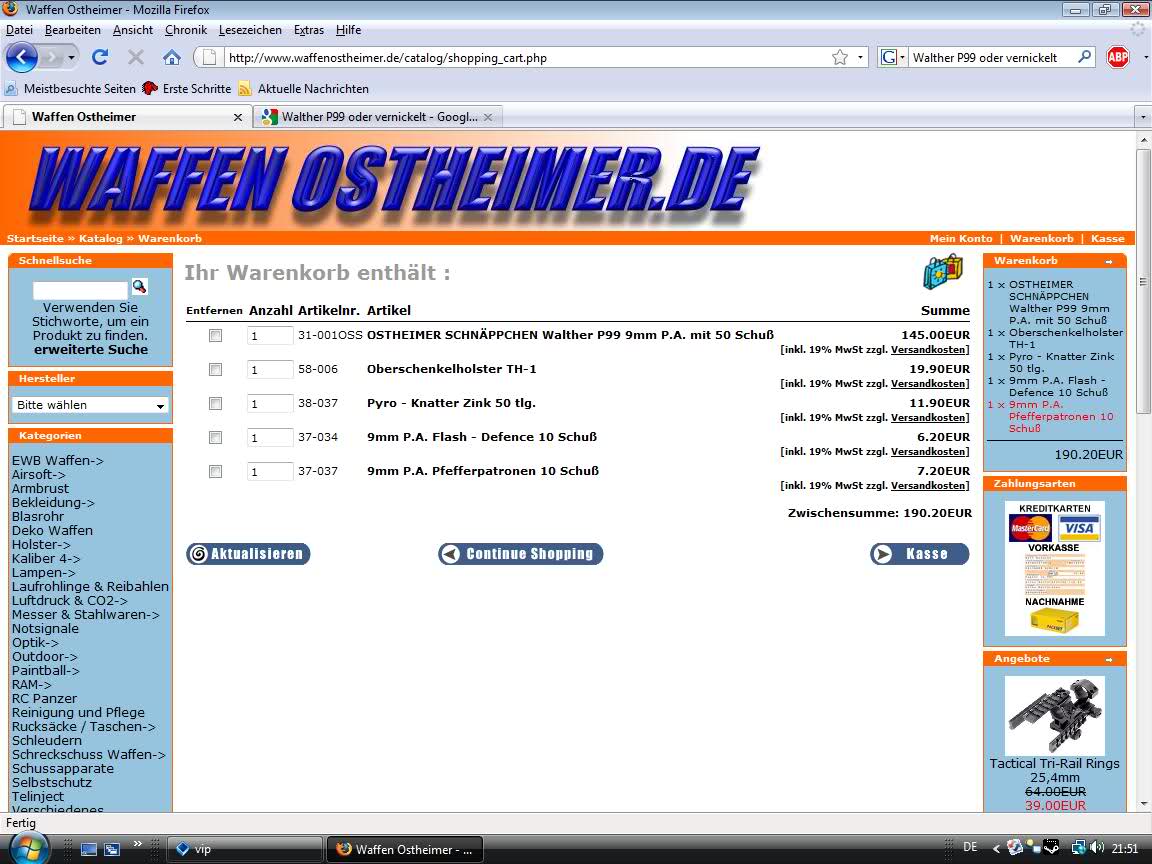This screenshot has height=864, width=1152.
Task: Open the Windows Start orb
Action: coord(29,848)
